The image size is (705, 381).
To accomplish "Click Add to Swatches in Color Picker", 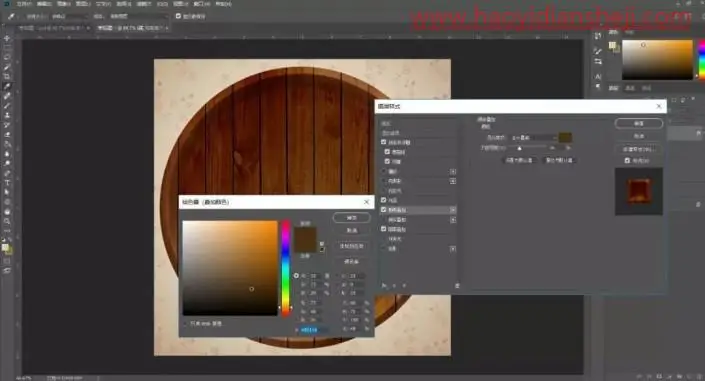I will (x=352, y=246).
